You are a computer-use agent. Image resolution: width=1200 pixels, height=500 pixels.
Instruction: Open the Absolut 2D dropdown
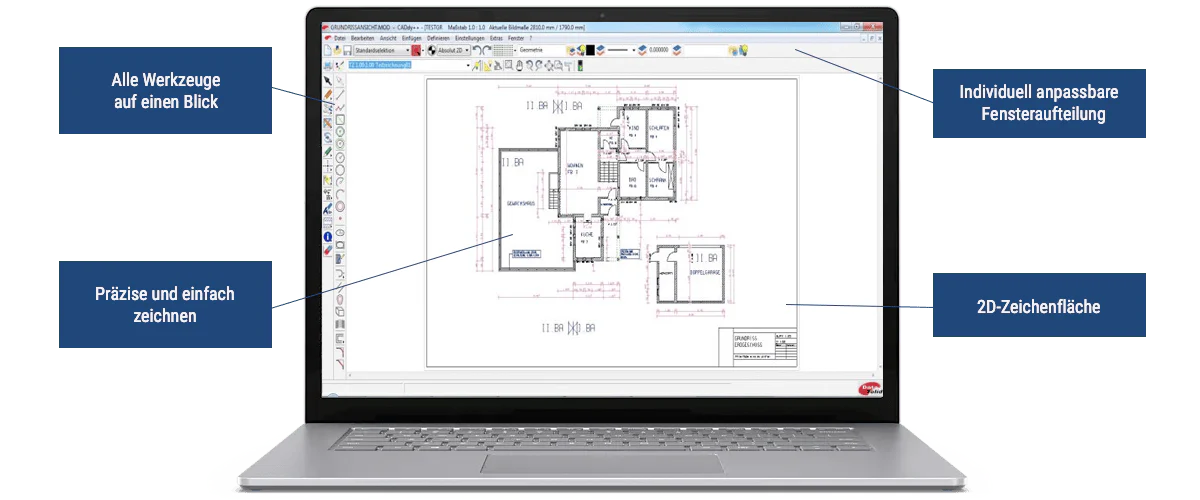[x=454, y=49]
